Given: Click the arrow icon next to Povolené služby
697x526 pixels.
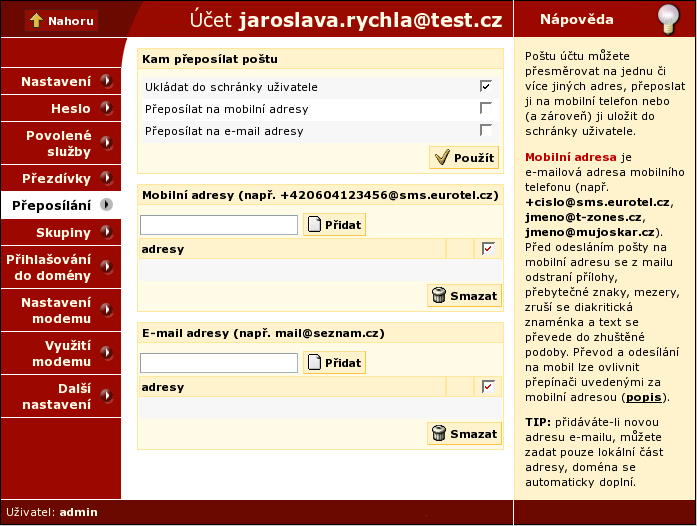Looking at the screenshot, I should click(106, 143).
